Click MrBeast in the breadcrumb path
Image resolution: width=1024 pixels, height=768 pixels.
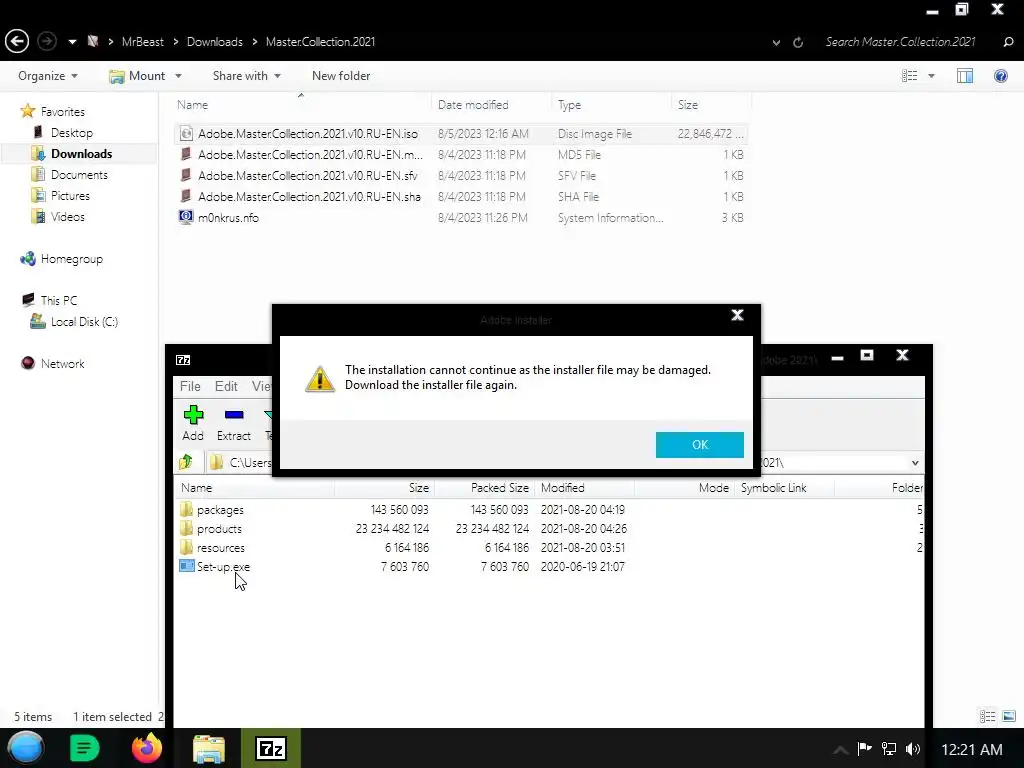point(142,42)
